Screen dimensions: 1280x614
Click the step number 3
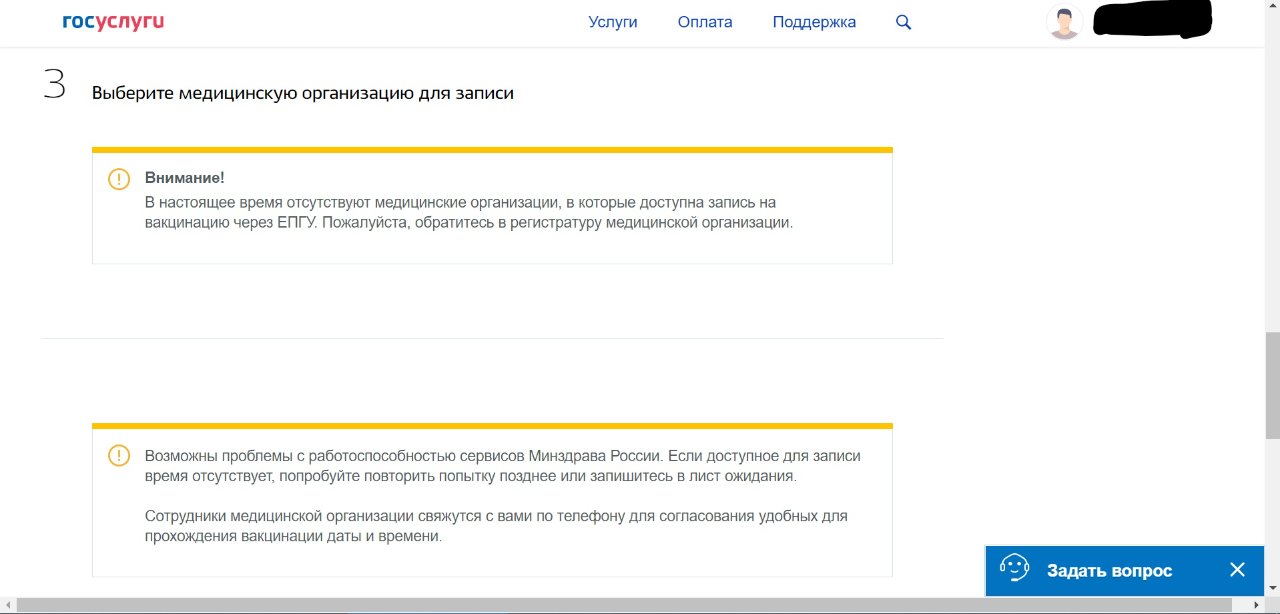coord(54,85)
